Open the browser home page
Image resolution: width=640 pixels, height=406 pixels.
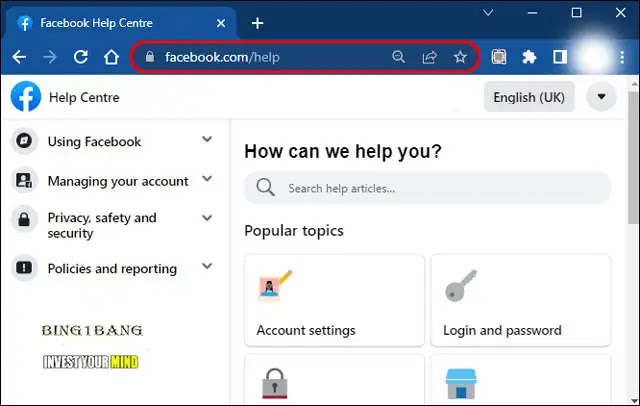(x=111, y=57)
